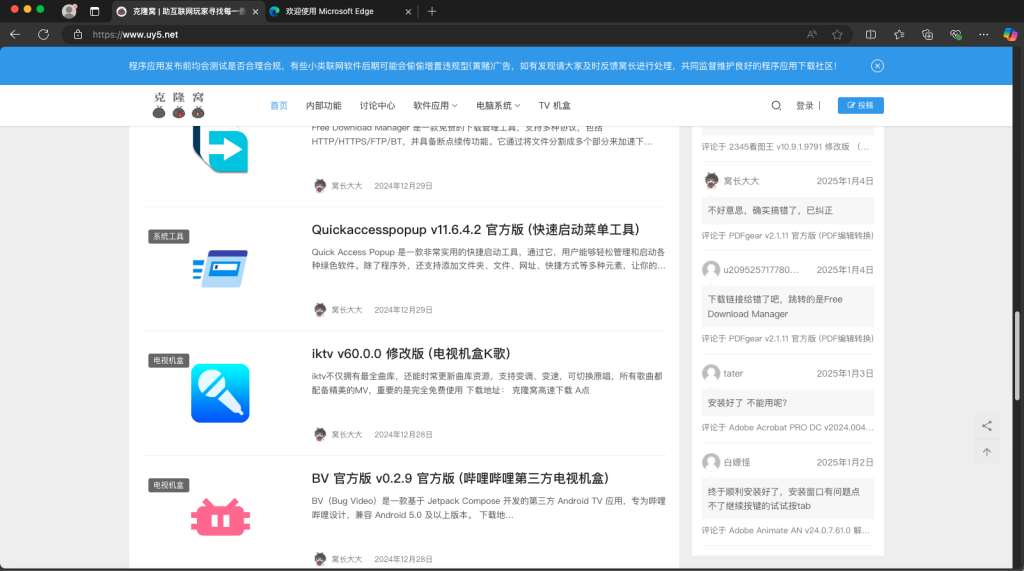Click the 电视机盒 tag on BV post
The height and width of the screenshot is (571, 1024).
point(168,485)
